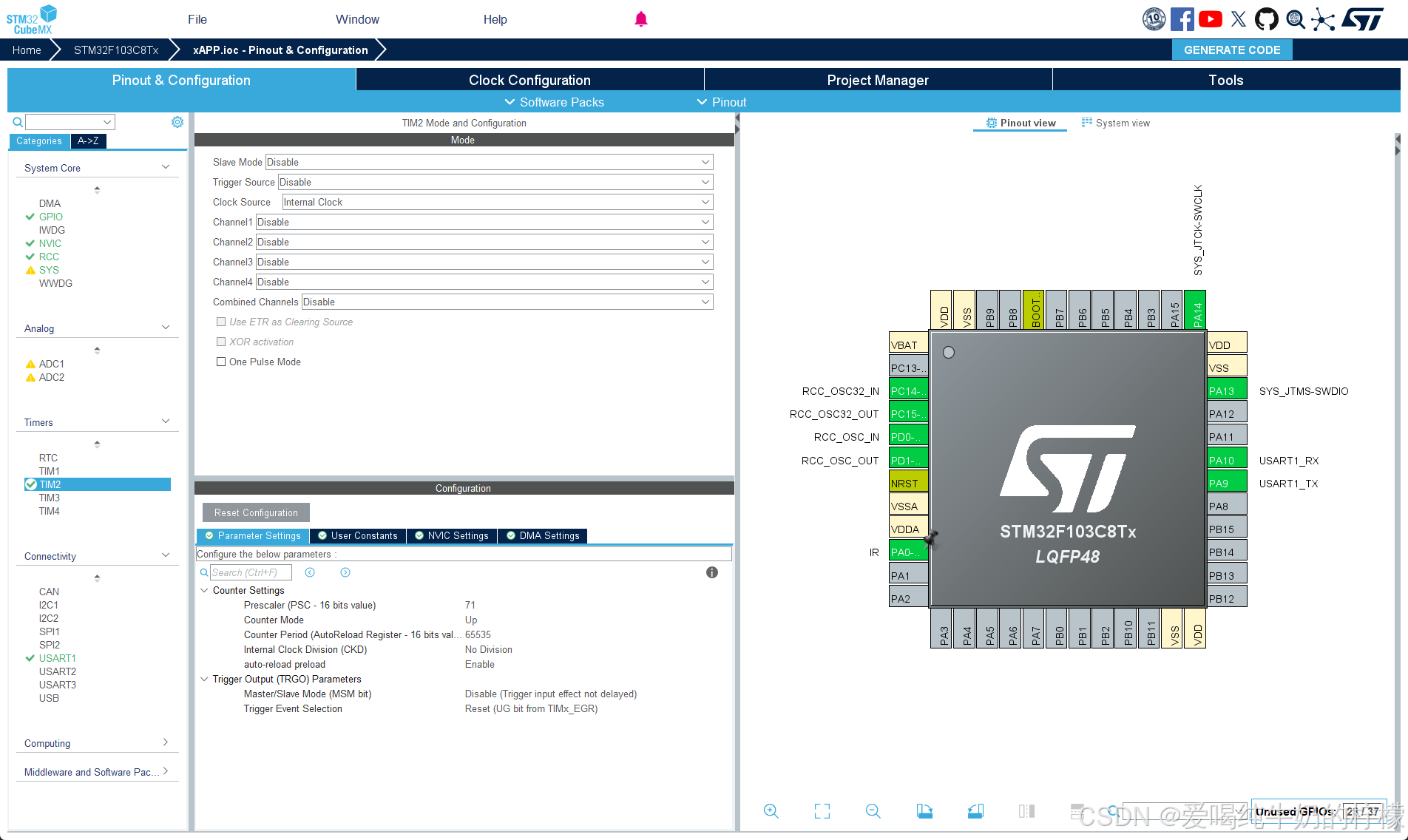Toggle One Pulse Mode checkbox
The width and height of the screenshot is (1408, 840).
221,362
